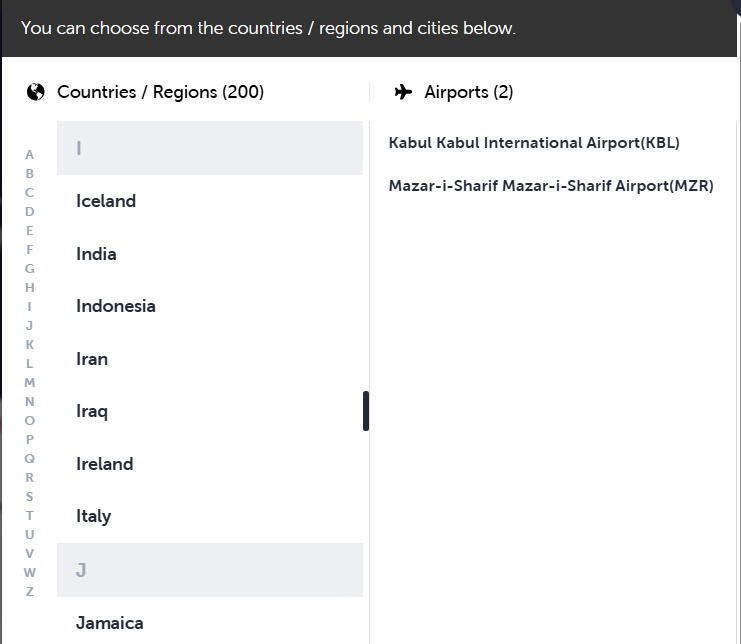This screenshot has height=644, width=741.
Task: Click the airplane icon beside Airports
Action: [x=403, y=92]
